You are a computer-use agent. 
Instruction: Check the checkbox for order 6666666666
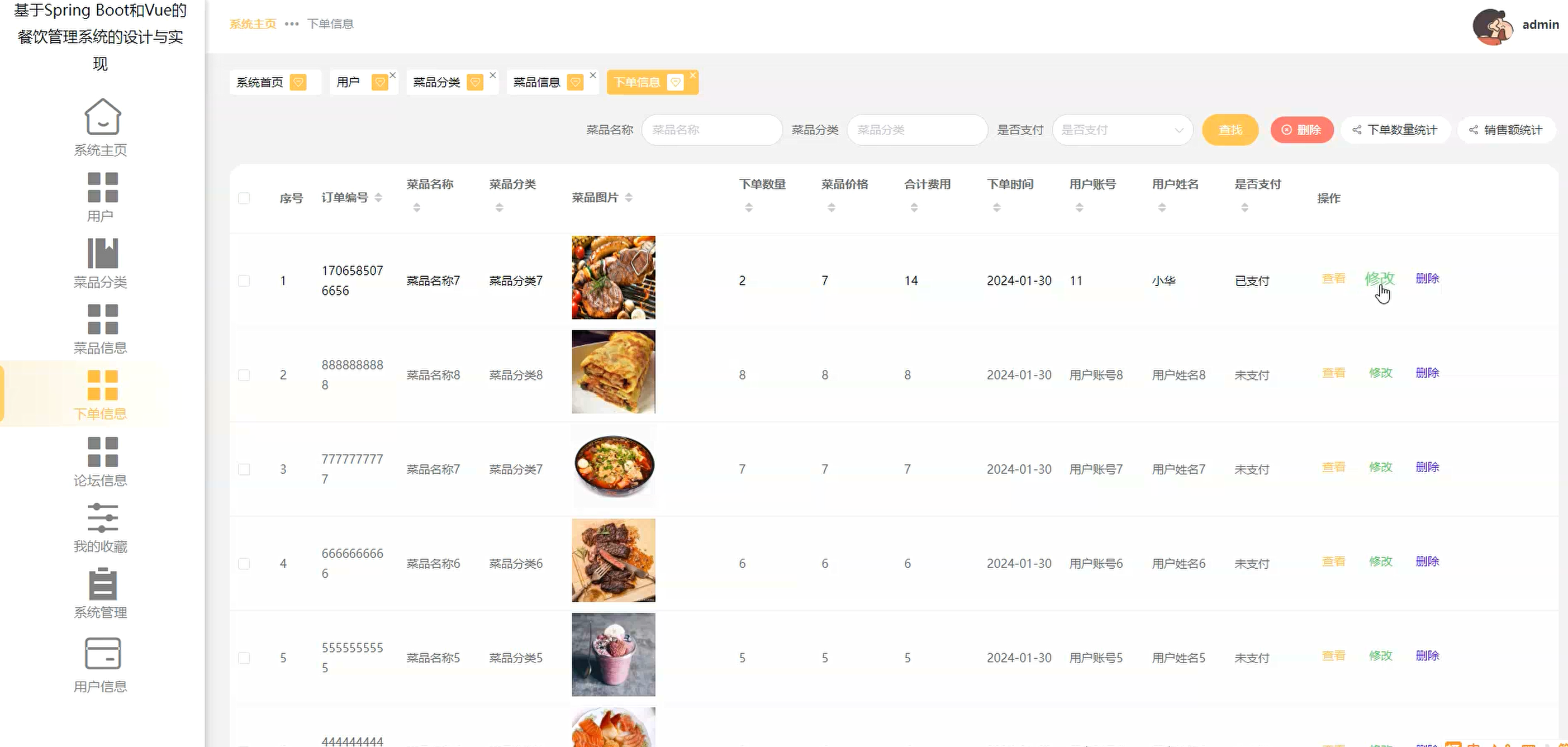pos(244,564)
